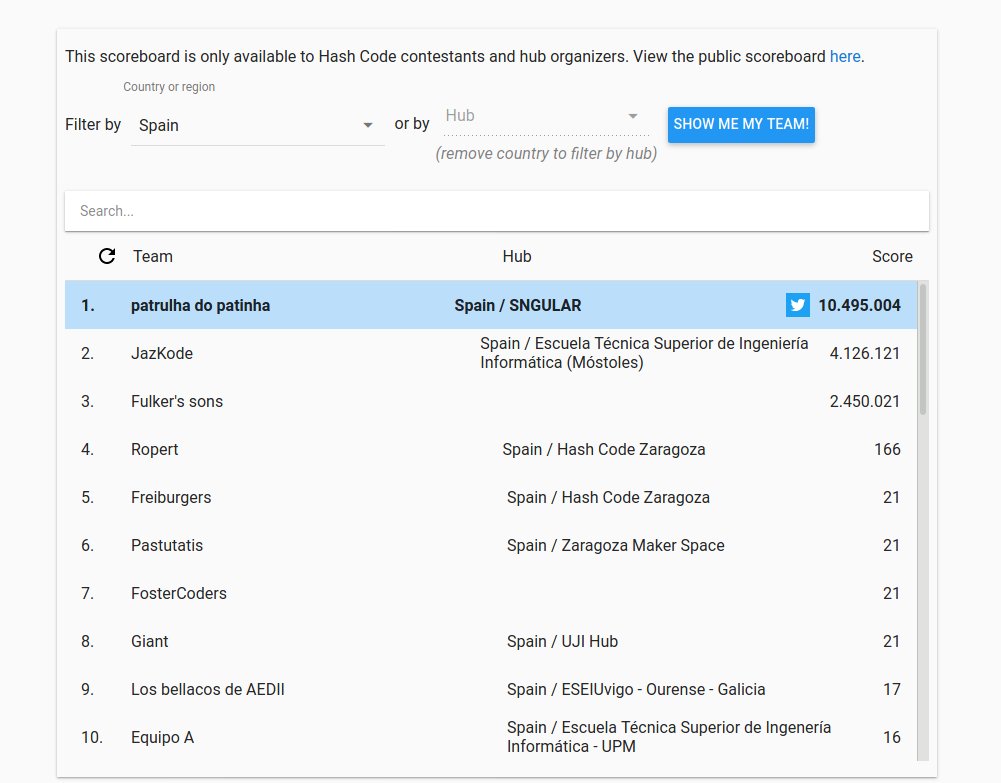Click the Informática - UPM hub text
This screenshot has width=1001, height=783.
tap(669, 737)
